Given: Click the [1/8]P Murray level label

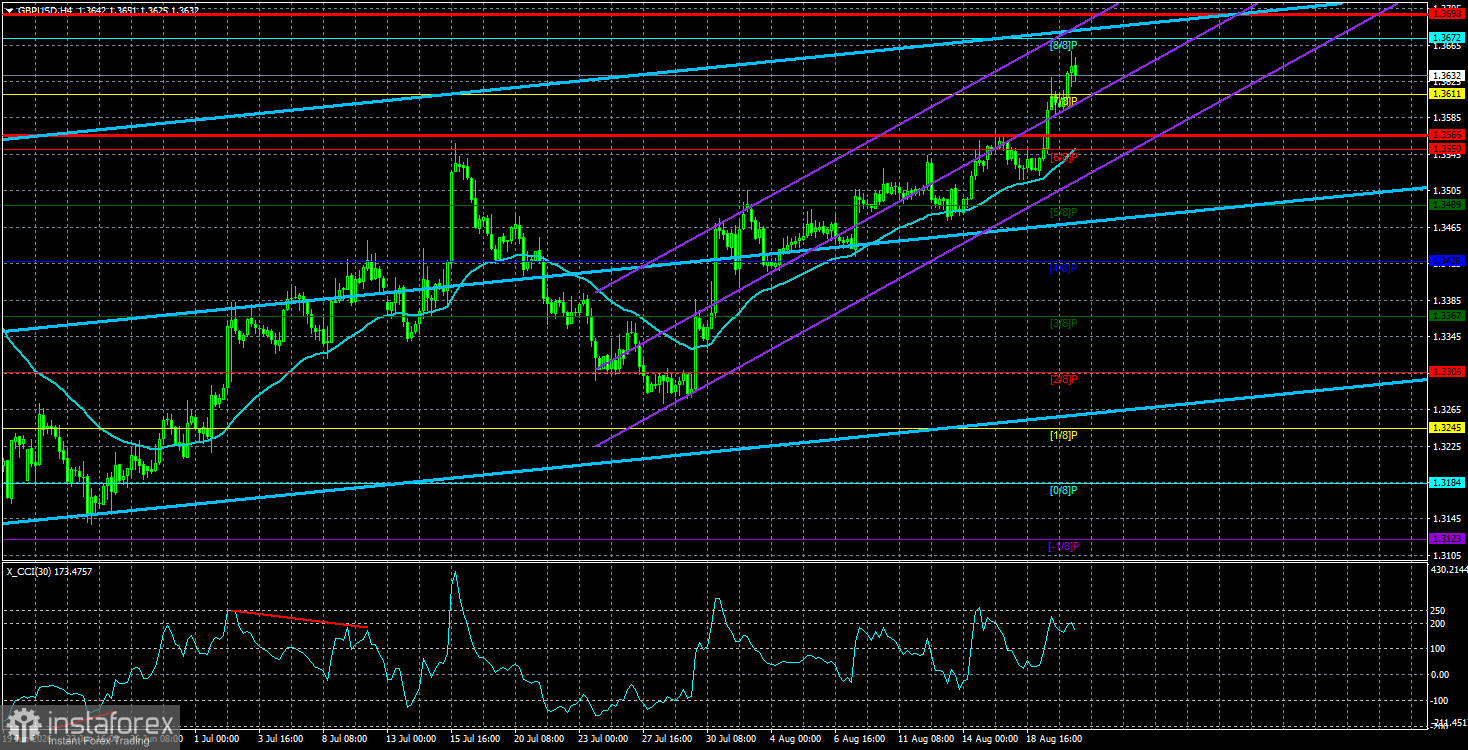Looking at the screenshot, I should click(1063, 436).
